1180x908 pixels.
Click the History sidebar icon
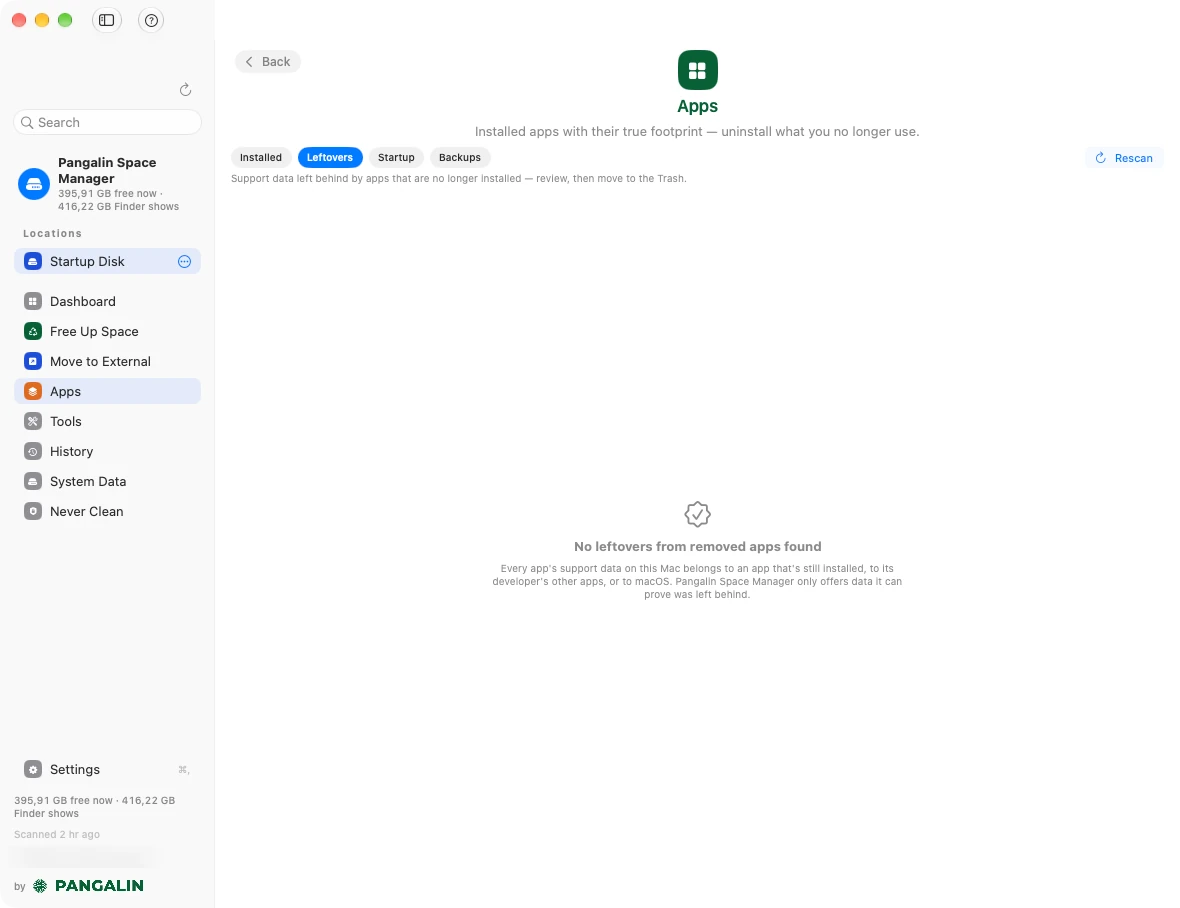(33, 452)
